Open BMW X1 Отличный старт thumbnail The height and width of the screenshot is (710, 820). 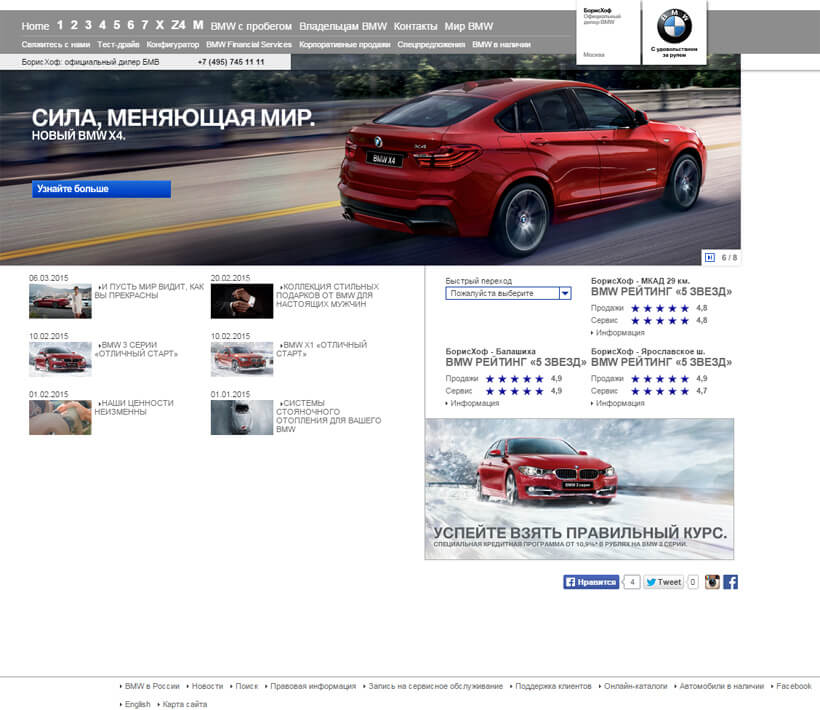(242, 359)
